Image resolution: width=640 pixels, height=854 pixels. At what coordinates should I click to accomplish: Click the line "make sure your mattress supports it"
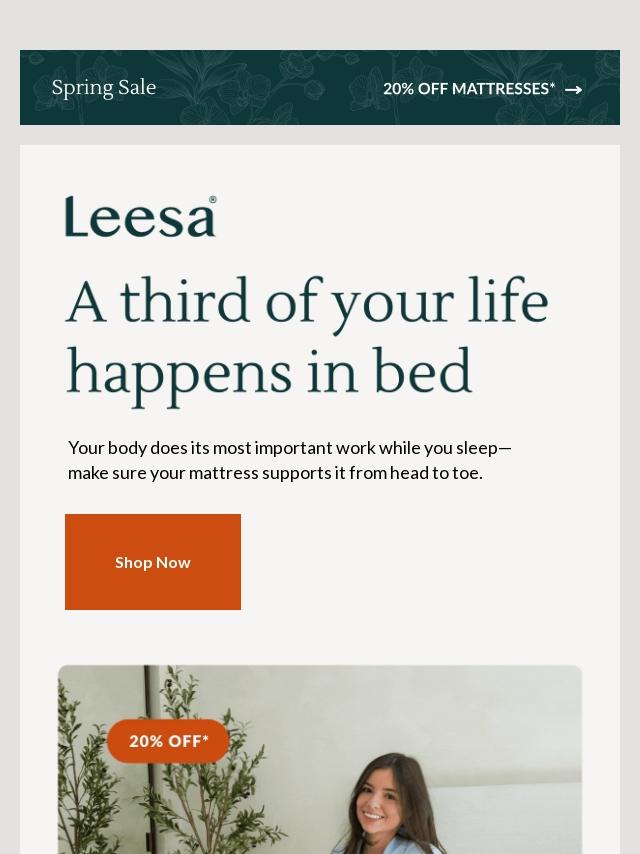[x=275, y=473]
